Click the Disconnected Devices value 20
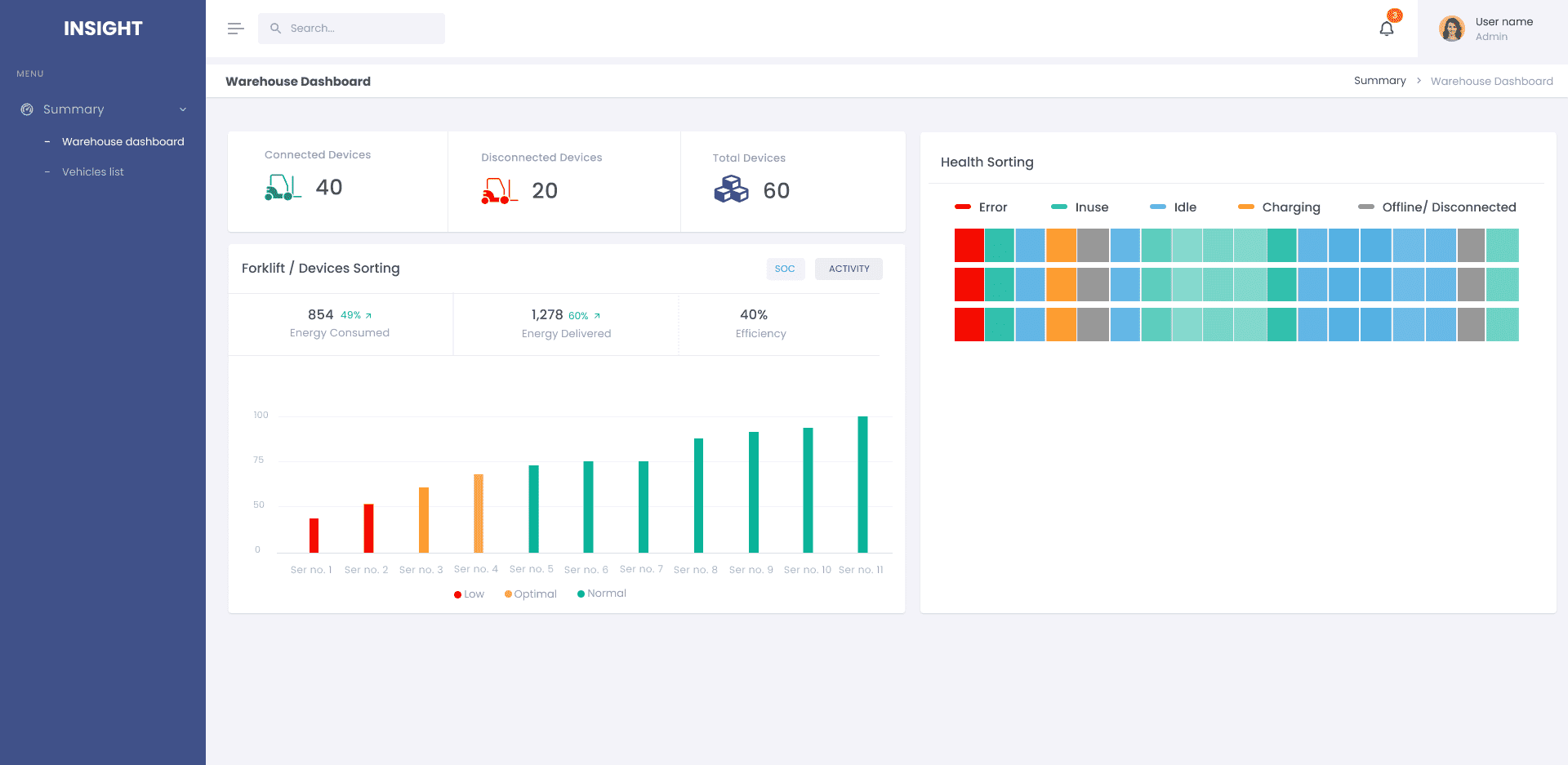The width and height of the screenshot is (1568, 765). [545, 191]
